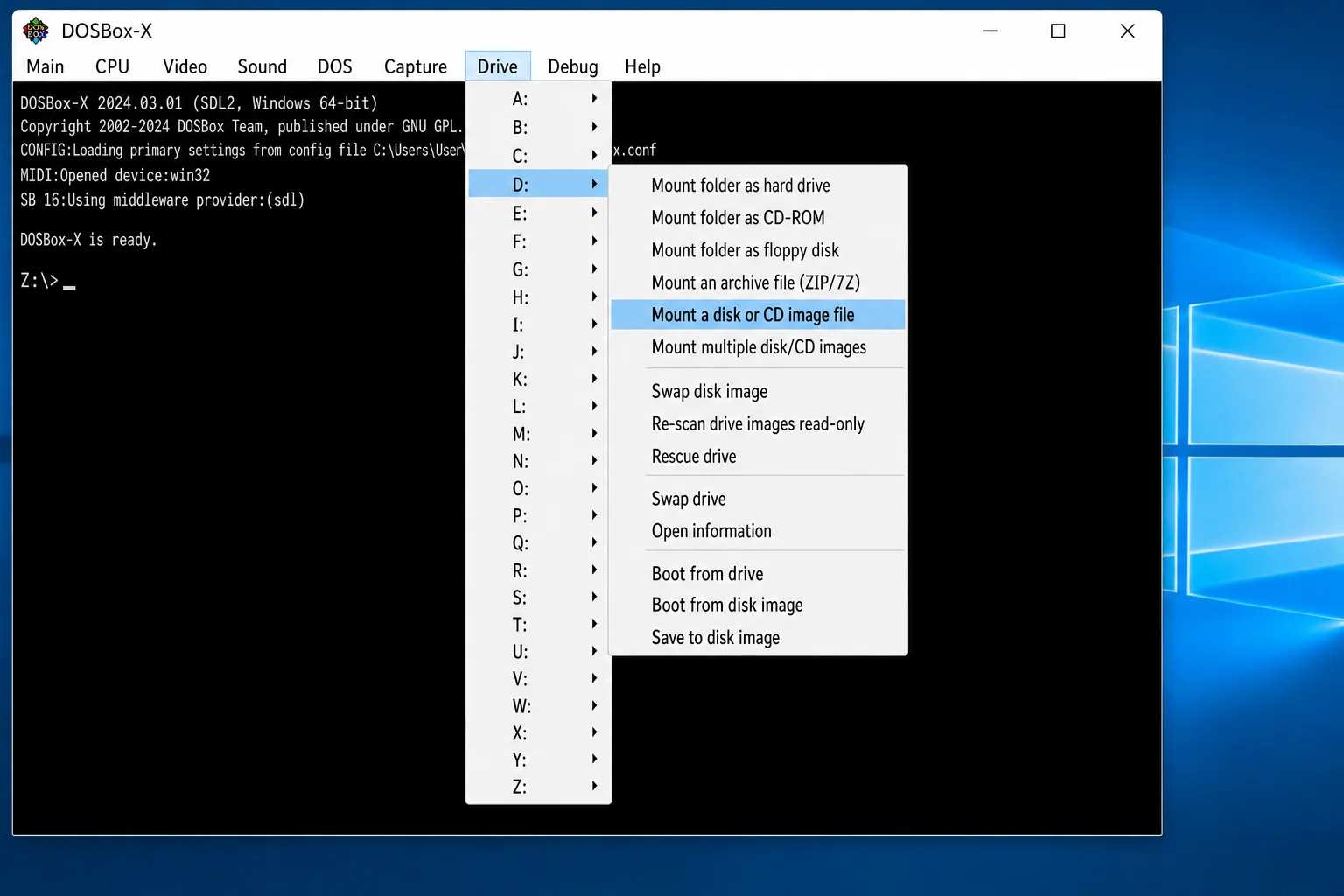Image resolution: width=1344 pixels, height=896 pixels.
Task: Open the CPU menu
Action: [112, 66]
